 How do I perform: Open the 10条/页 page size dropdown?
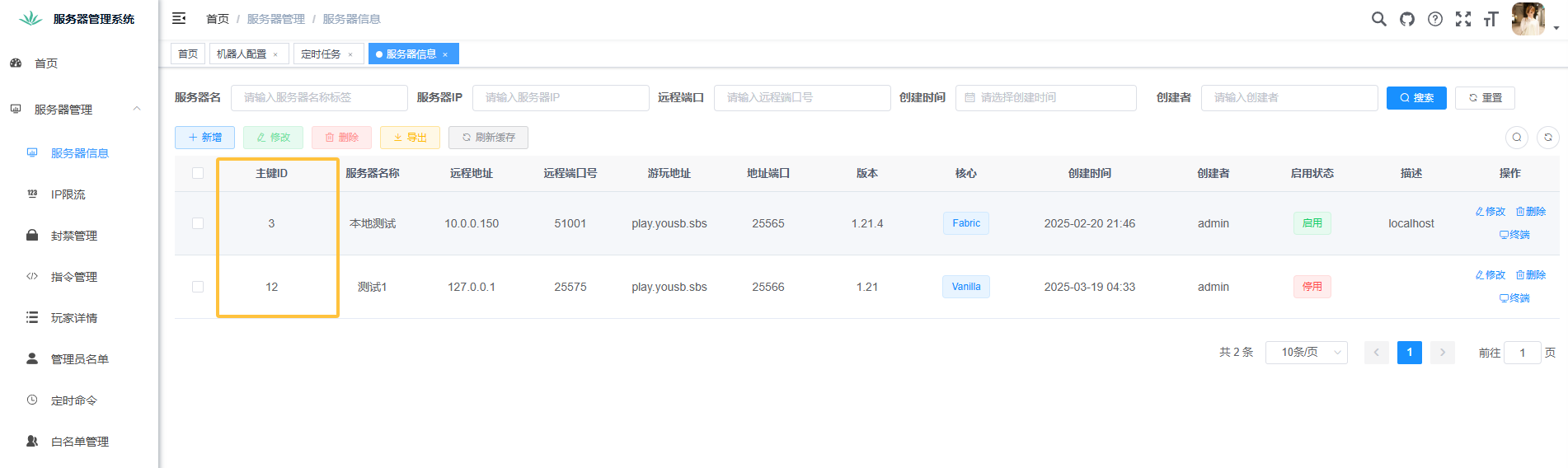[1307, 353]
